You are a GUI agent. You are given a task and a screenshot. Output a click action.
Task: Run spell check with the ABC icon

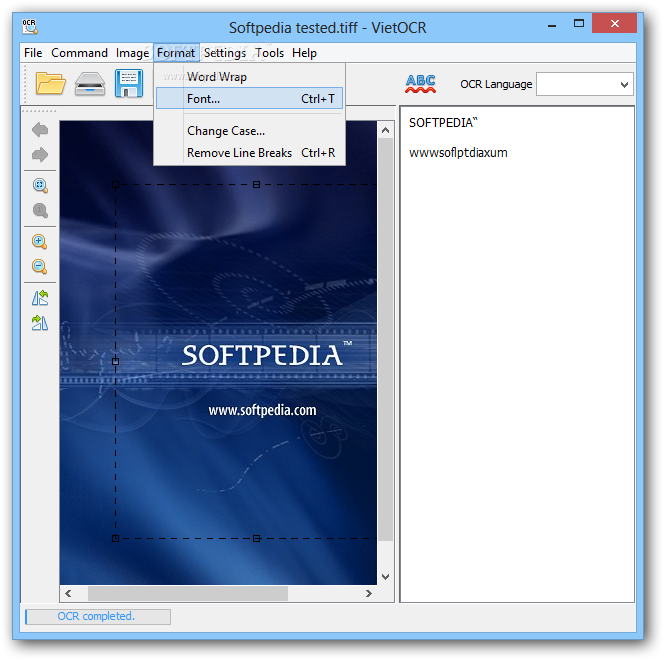coord(420,83)
